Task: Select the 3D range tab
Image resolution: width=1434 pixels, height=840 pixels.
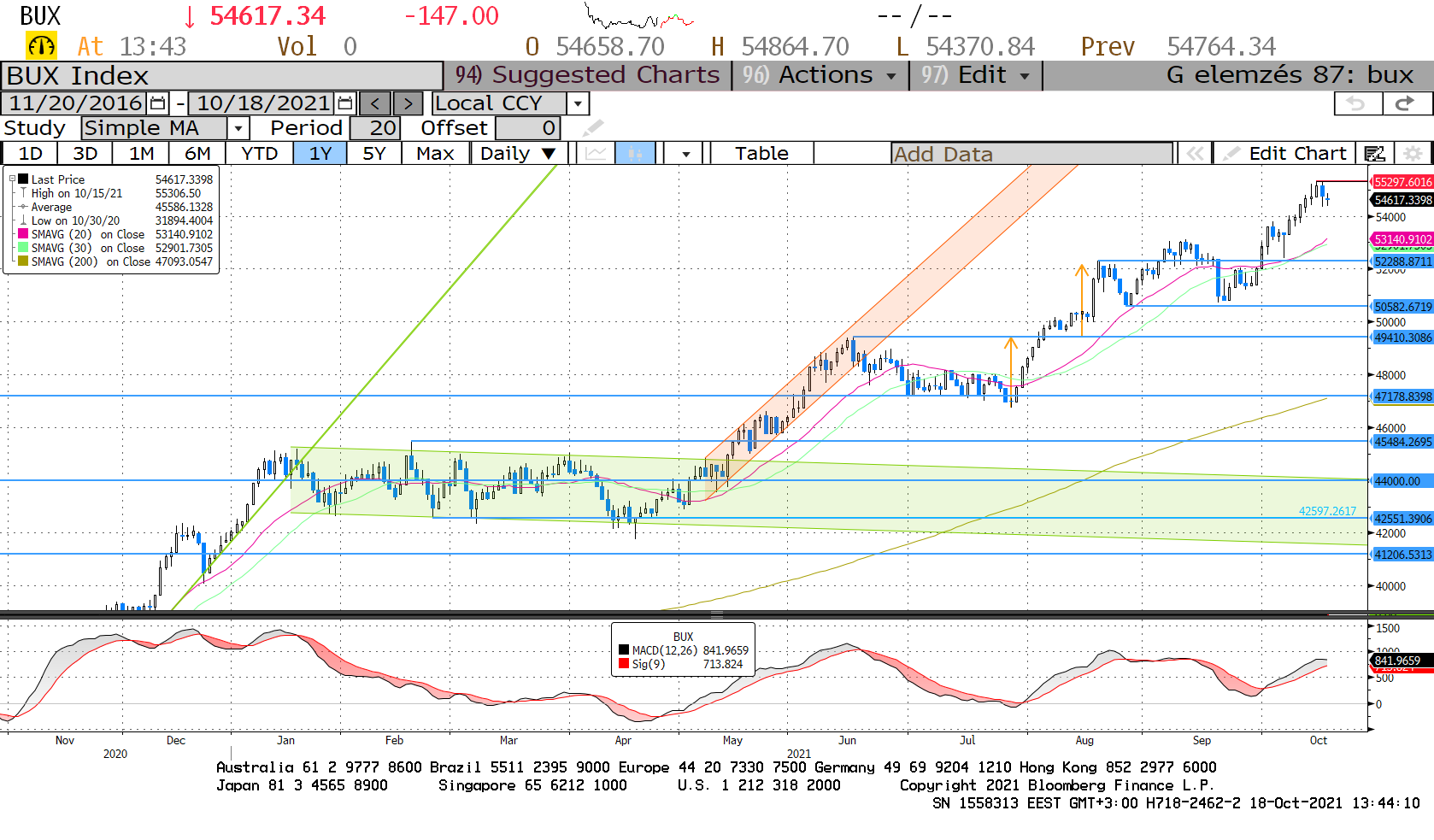Action: pos(85,154)
